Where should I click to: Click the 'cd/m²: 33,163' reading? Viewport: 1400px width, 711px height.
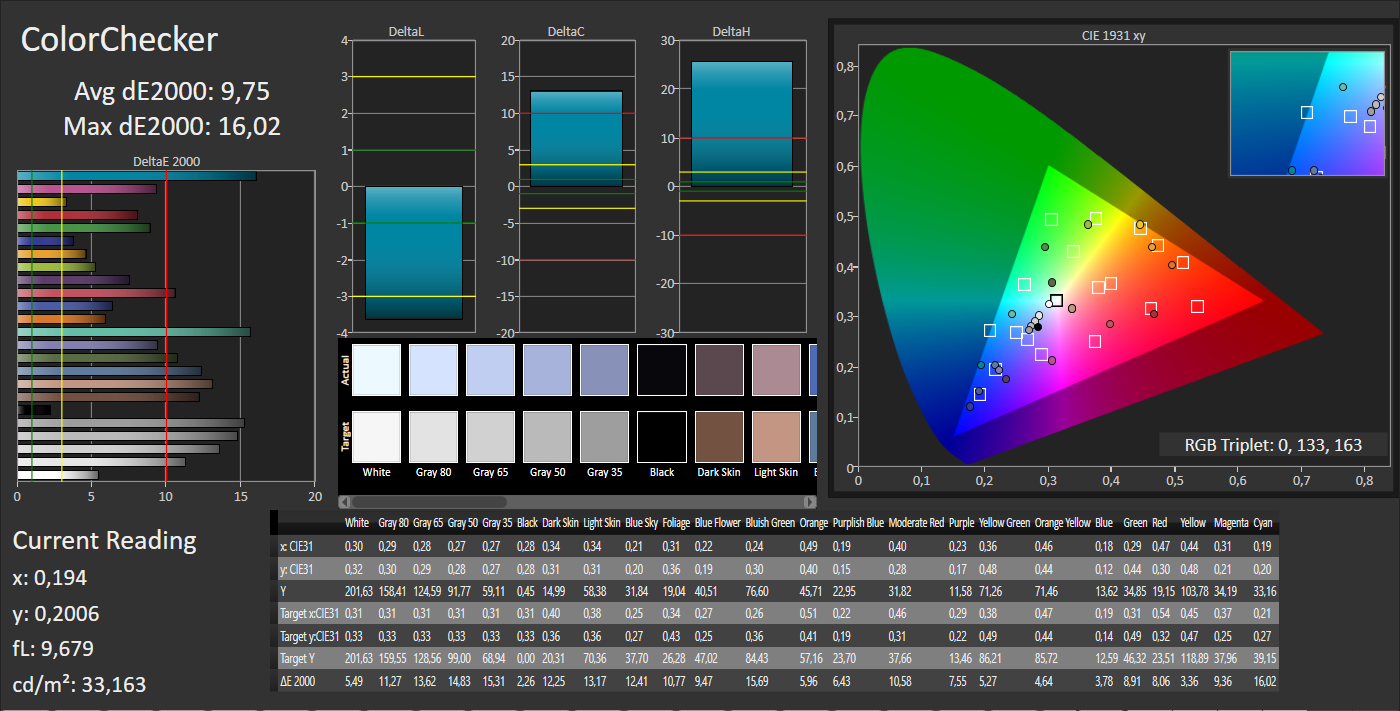point(79,685)
